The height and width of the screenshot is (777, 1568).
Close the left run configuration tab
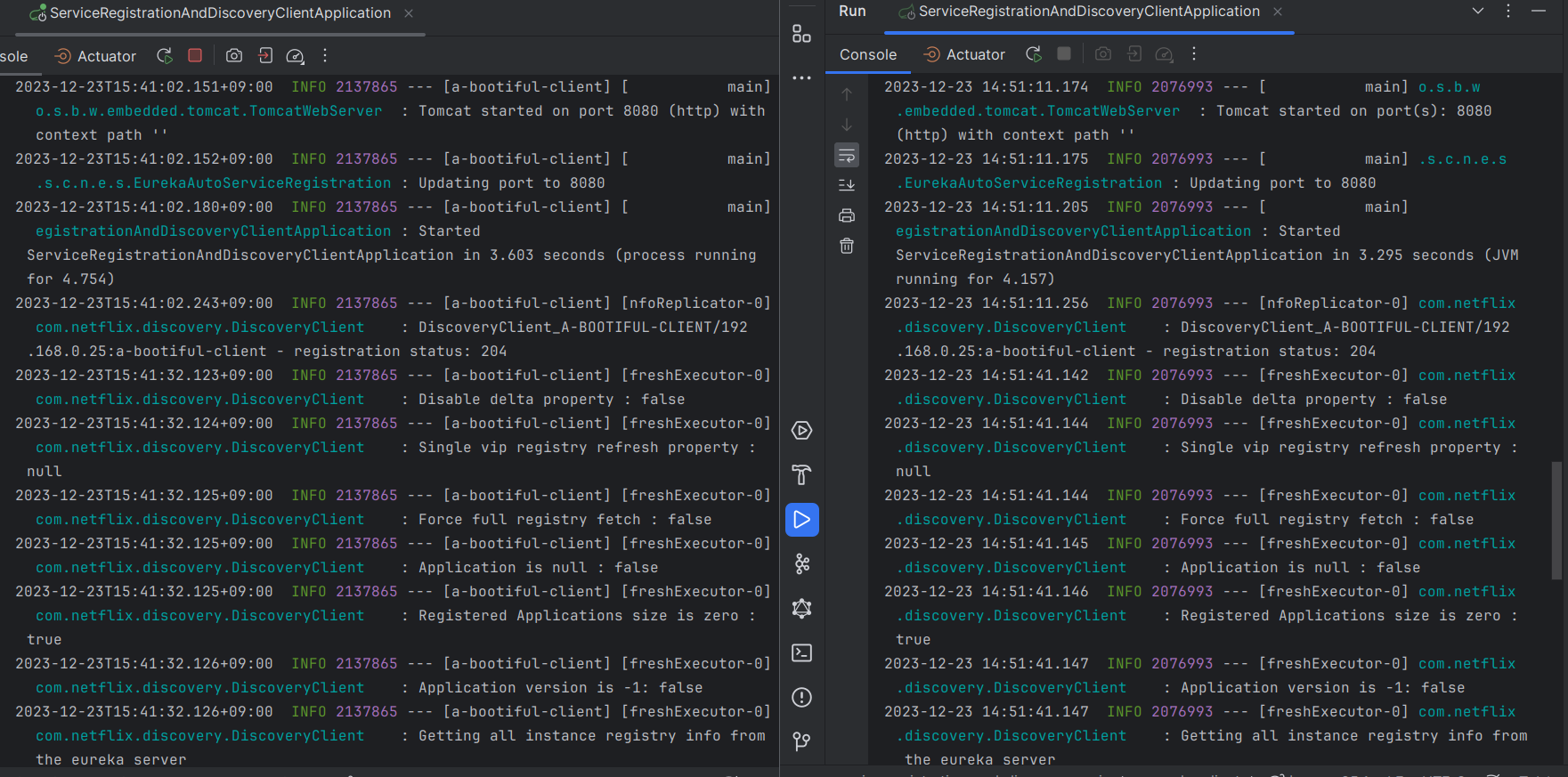(x=409, y=13)
